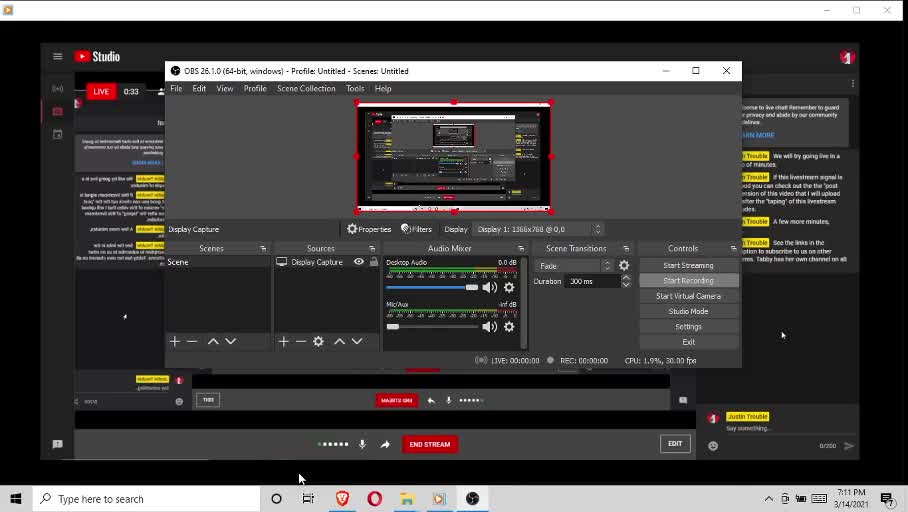The height and width of the screenshot is (512, 908).
Task: Open the Webcam tab in YouTube Studio sidebar
Action: [x=57, y=111]
